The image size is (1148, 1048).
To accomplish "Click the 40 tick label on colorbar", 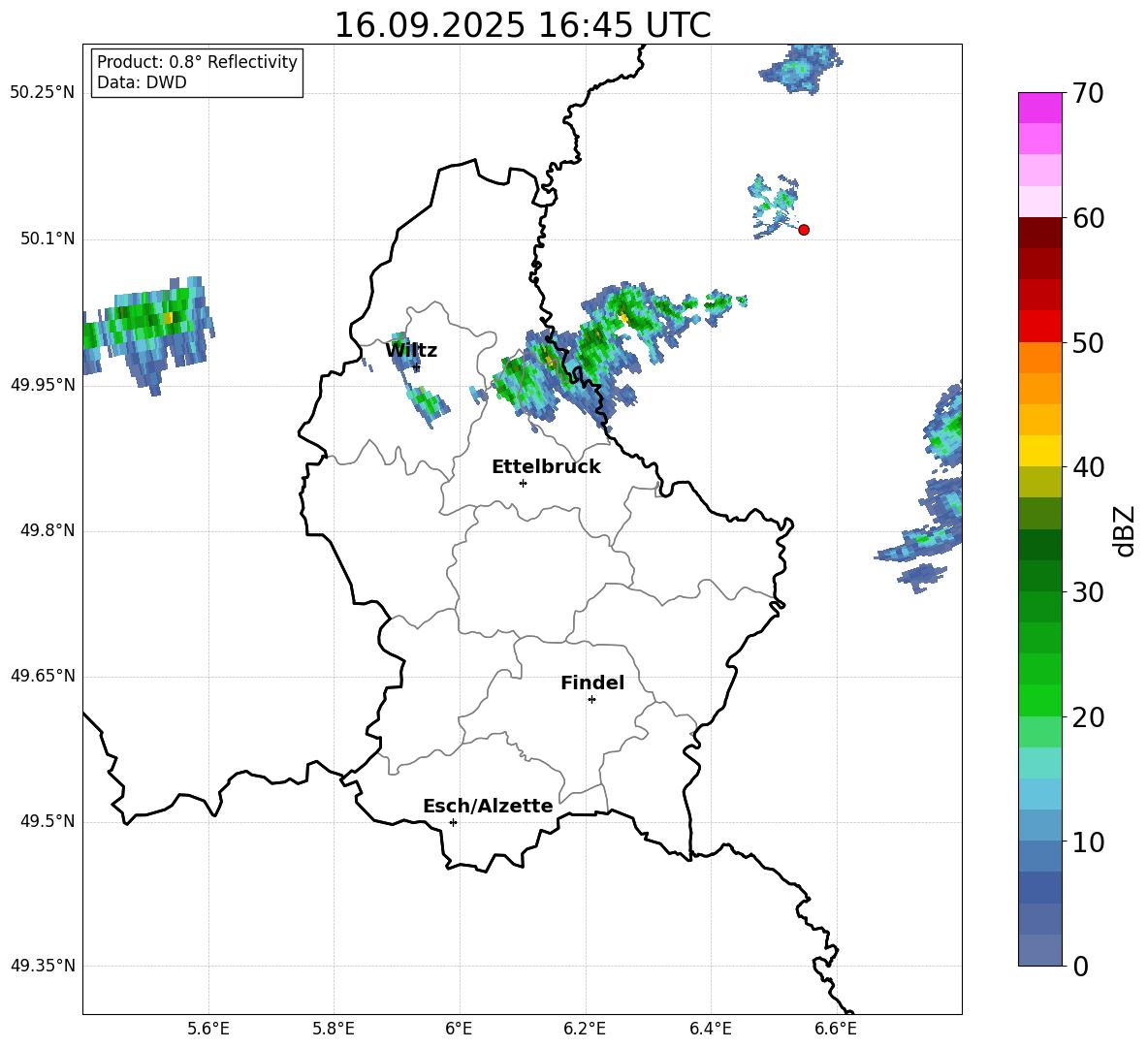I will [1088, 467].
